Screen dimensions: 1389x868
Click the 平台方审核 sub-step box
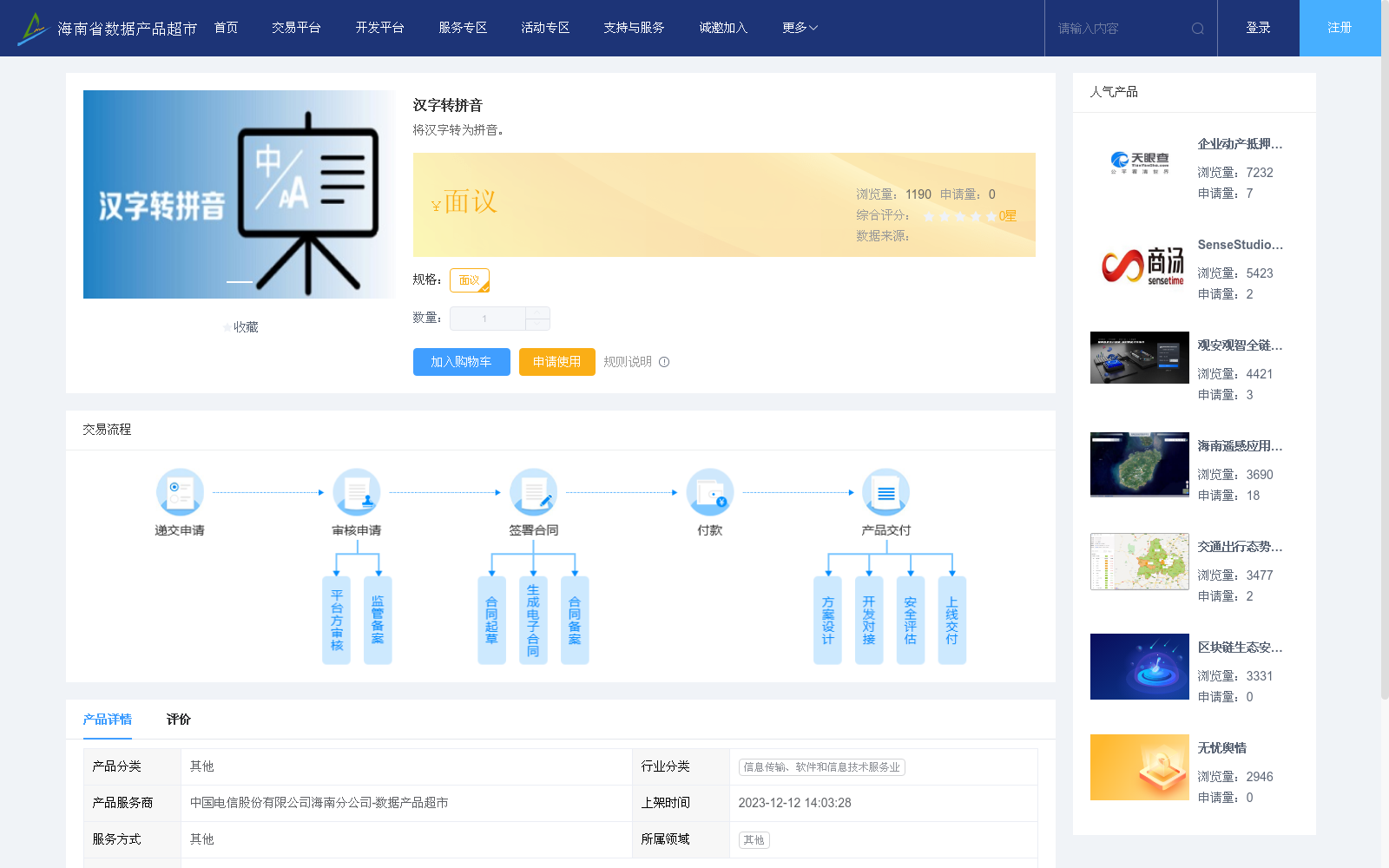337,620
